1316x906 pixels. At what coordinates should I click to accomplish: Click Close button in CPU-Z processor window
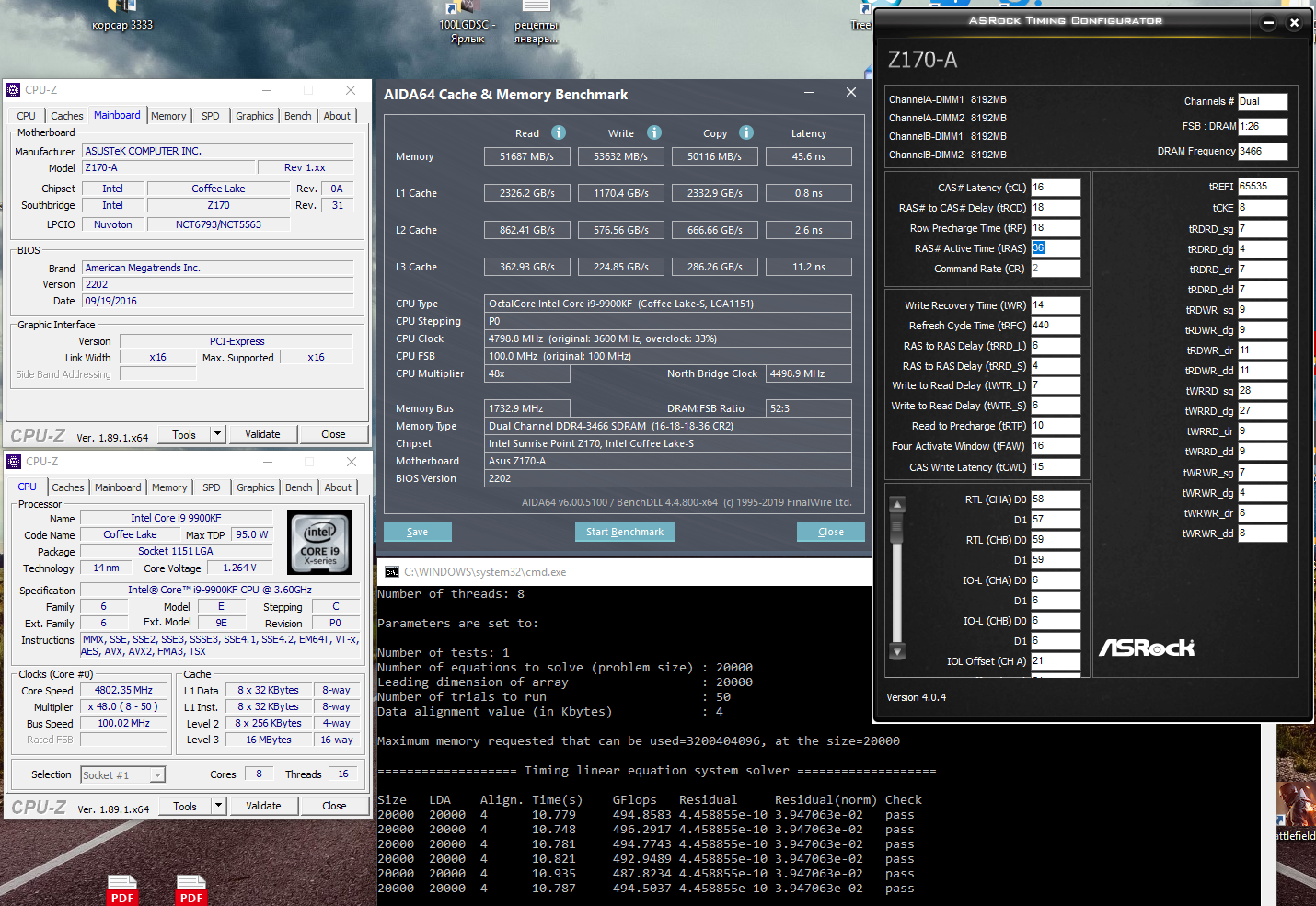(334, 806)
